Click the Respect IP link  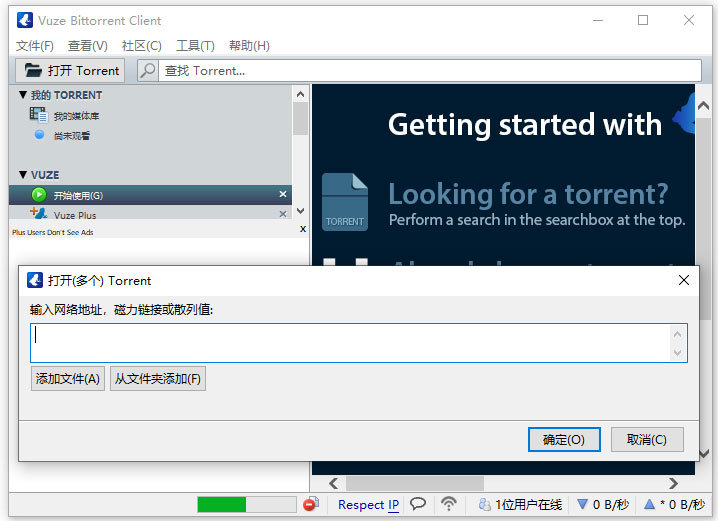[368, 505]
